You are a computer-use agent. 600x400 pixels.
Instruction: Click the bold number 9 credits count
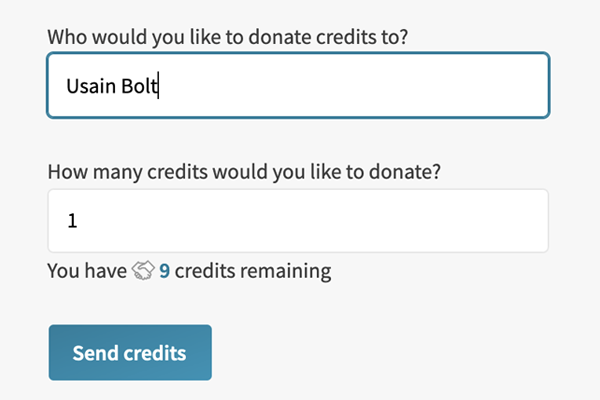pos(164,271)
